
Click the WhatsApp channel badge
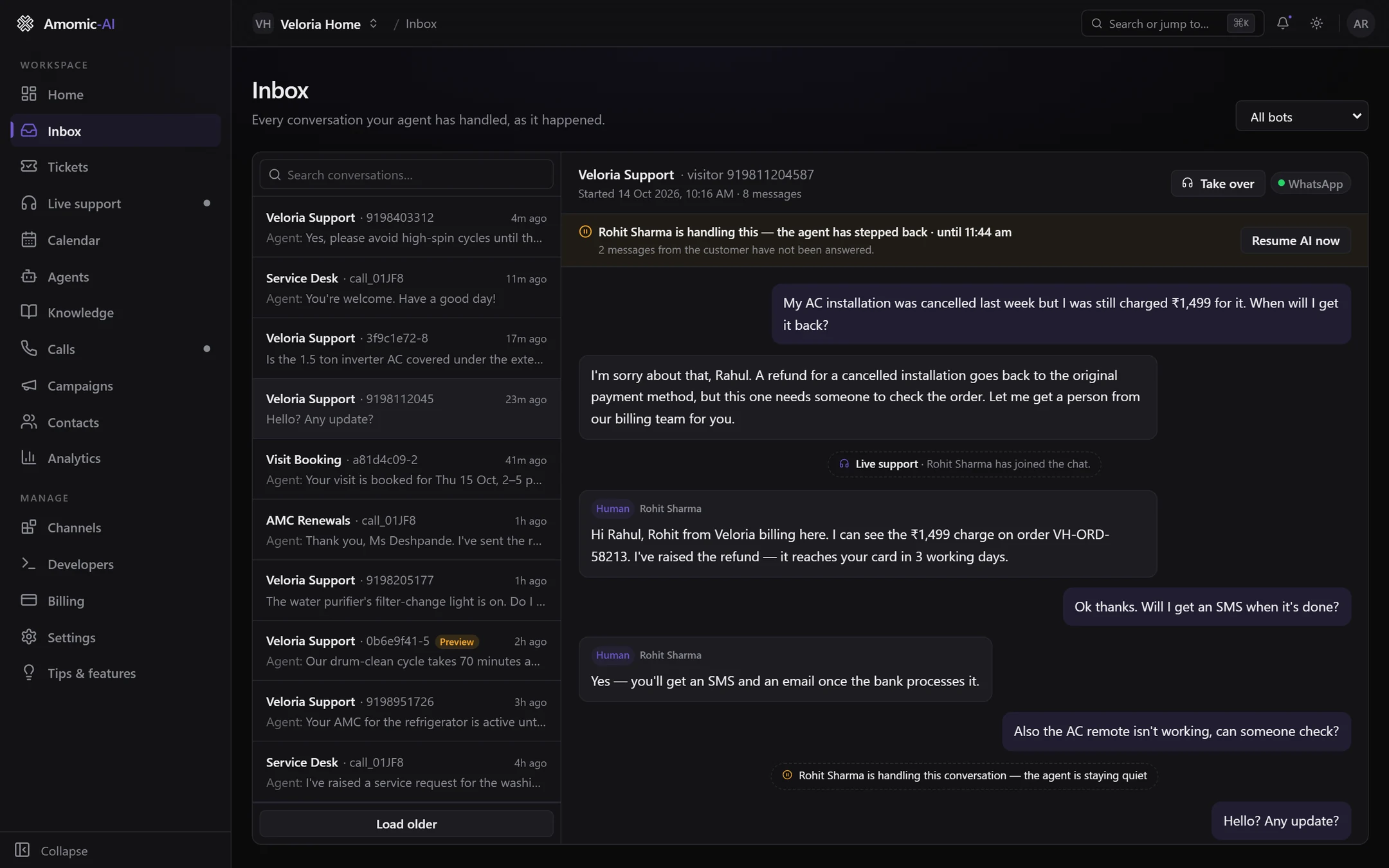tap(1310, 184)
